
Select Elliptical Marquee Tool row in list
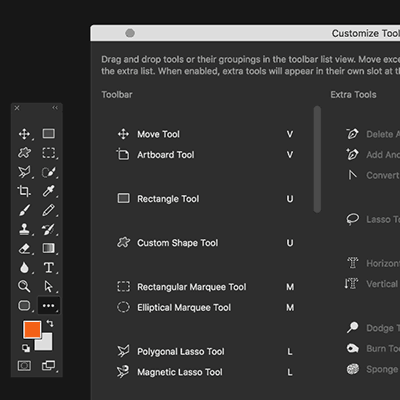205,307
